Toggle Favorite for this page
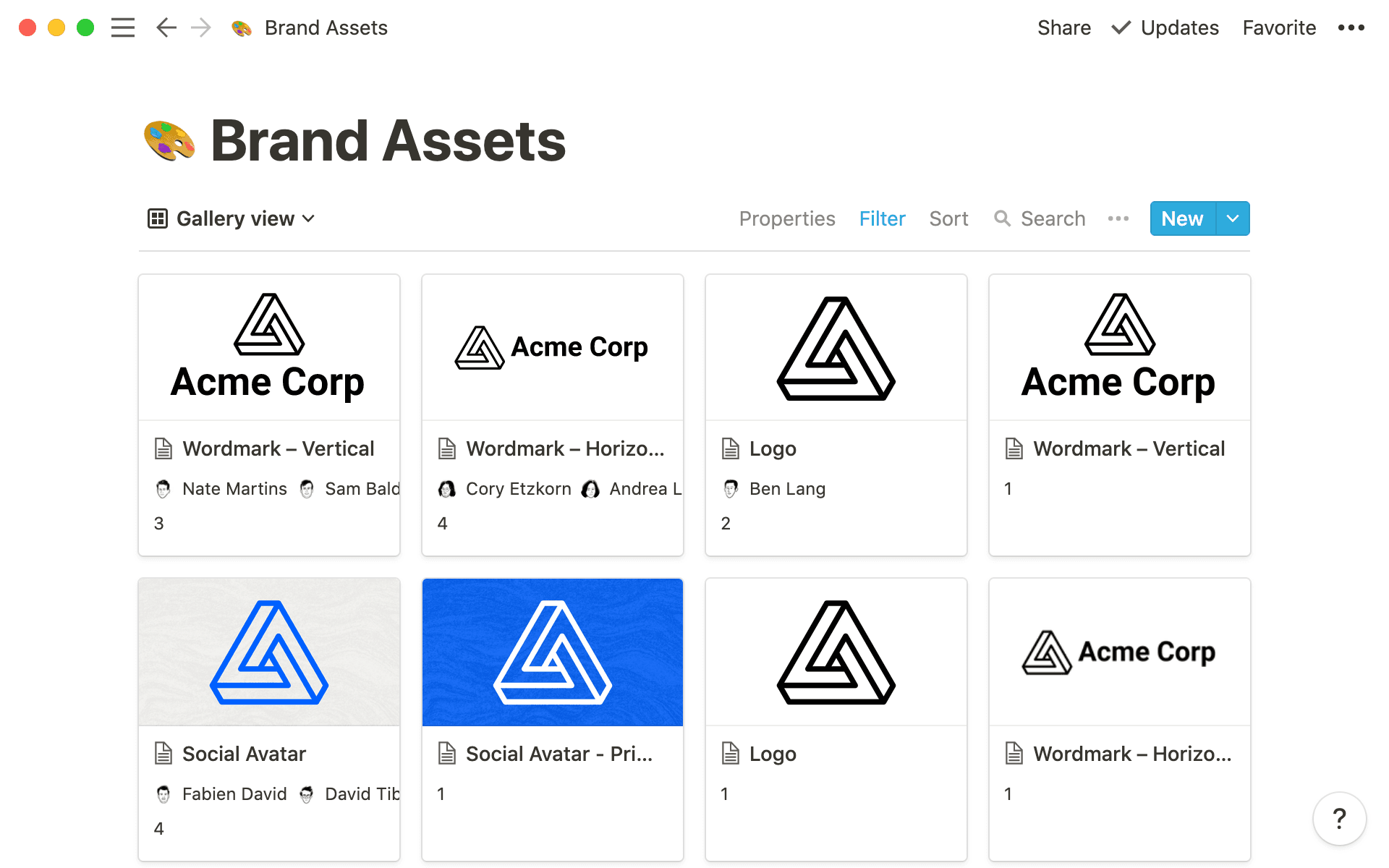 (1279, 27)
